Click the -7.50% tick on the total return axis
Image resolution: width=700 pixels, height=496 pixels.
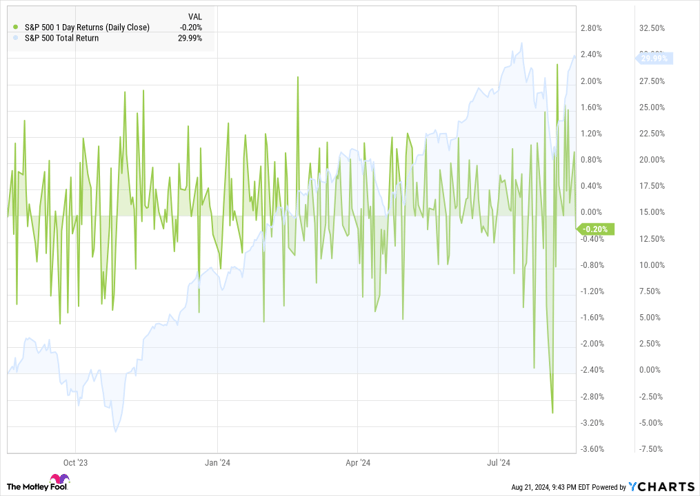pyautogui.click(x=652, y=449)
